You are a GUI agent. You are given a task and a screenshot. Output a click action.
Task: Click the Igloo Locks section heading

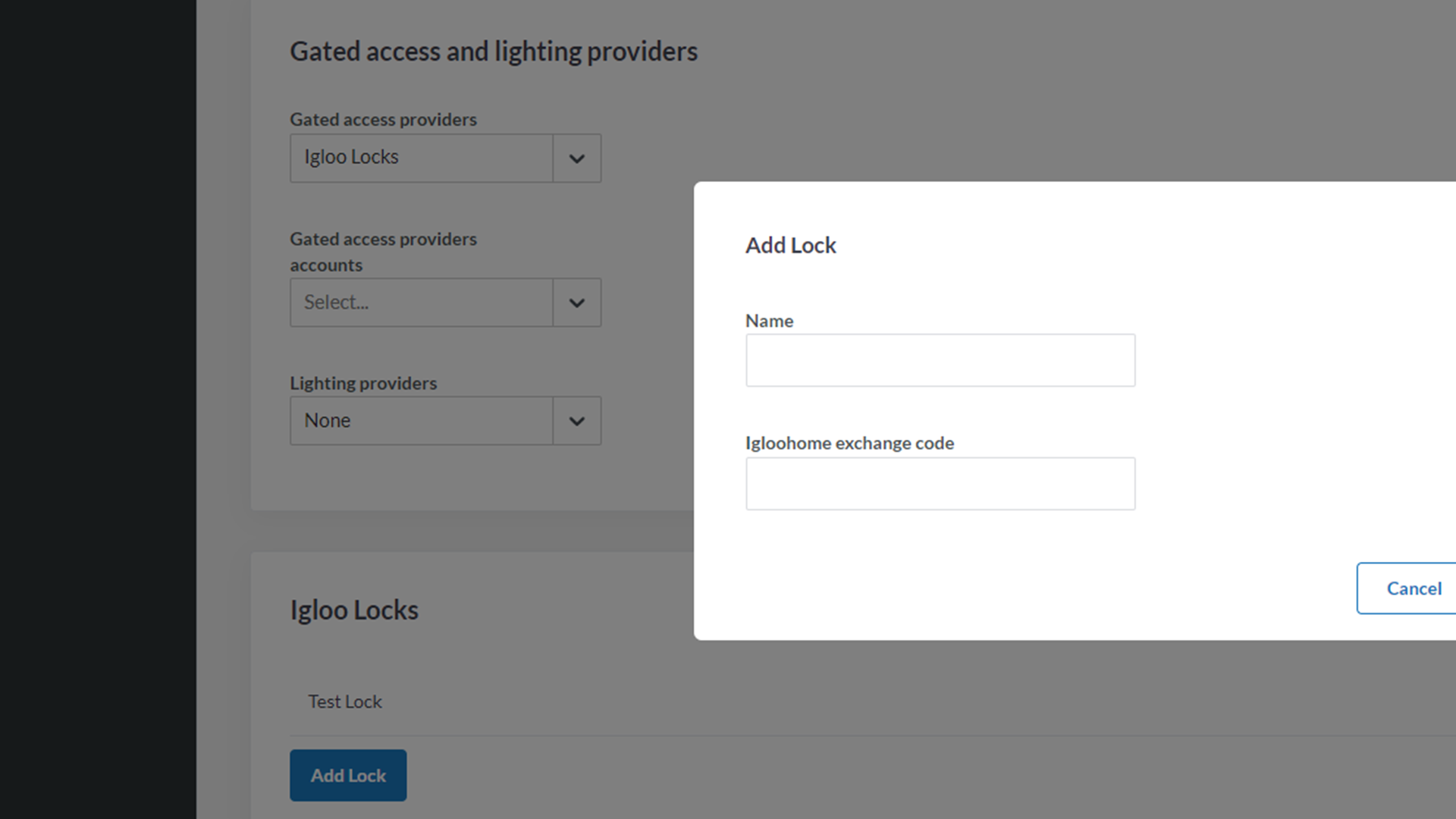coord(353,610)
